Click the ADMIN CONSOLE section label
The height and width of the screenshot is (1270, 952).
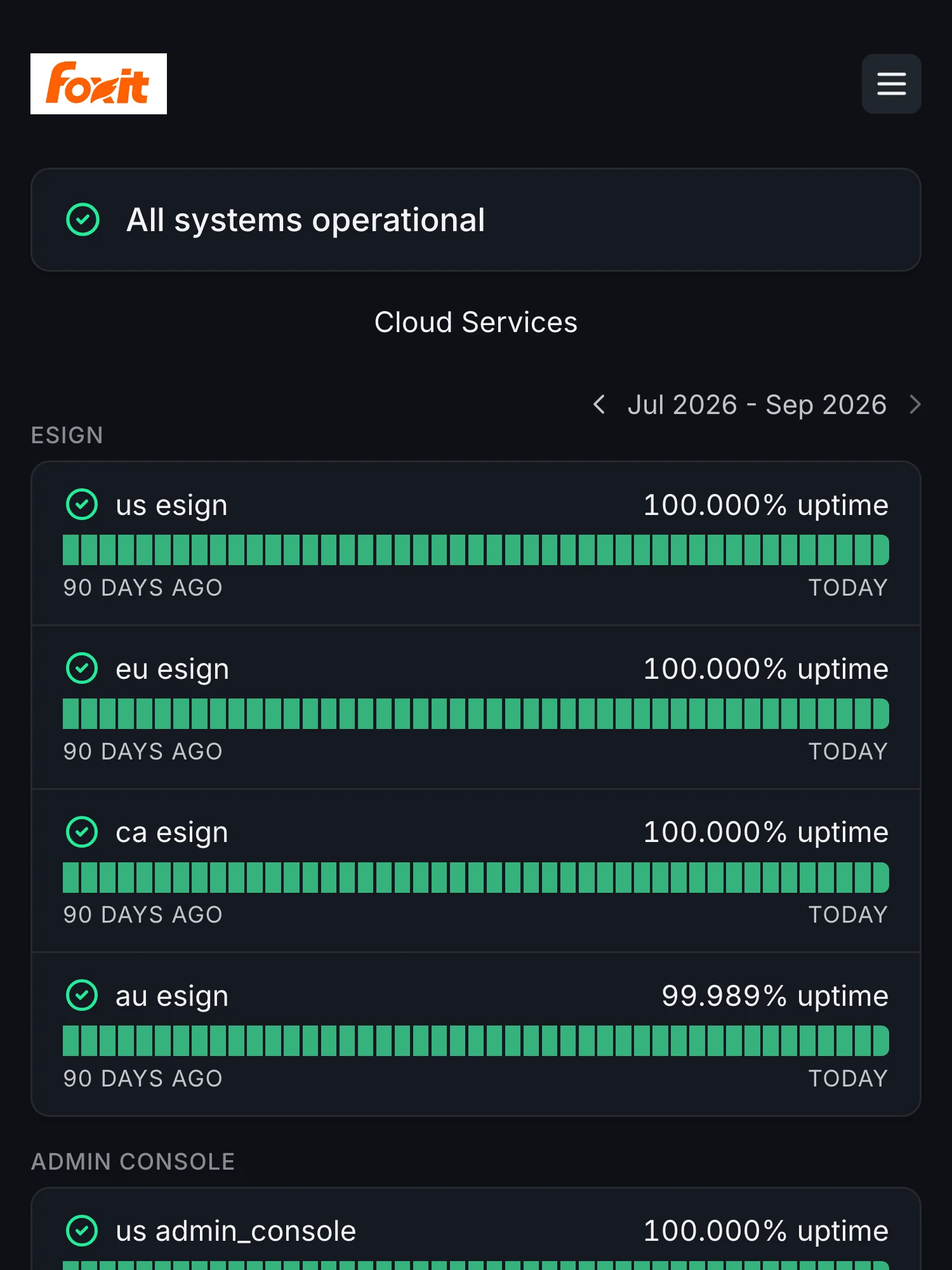click(133, 1162)
